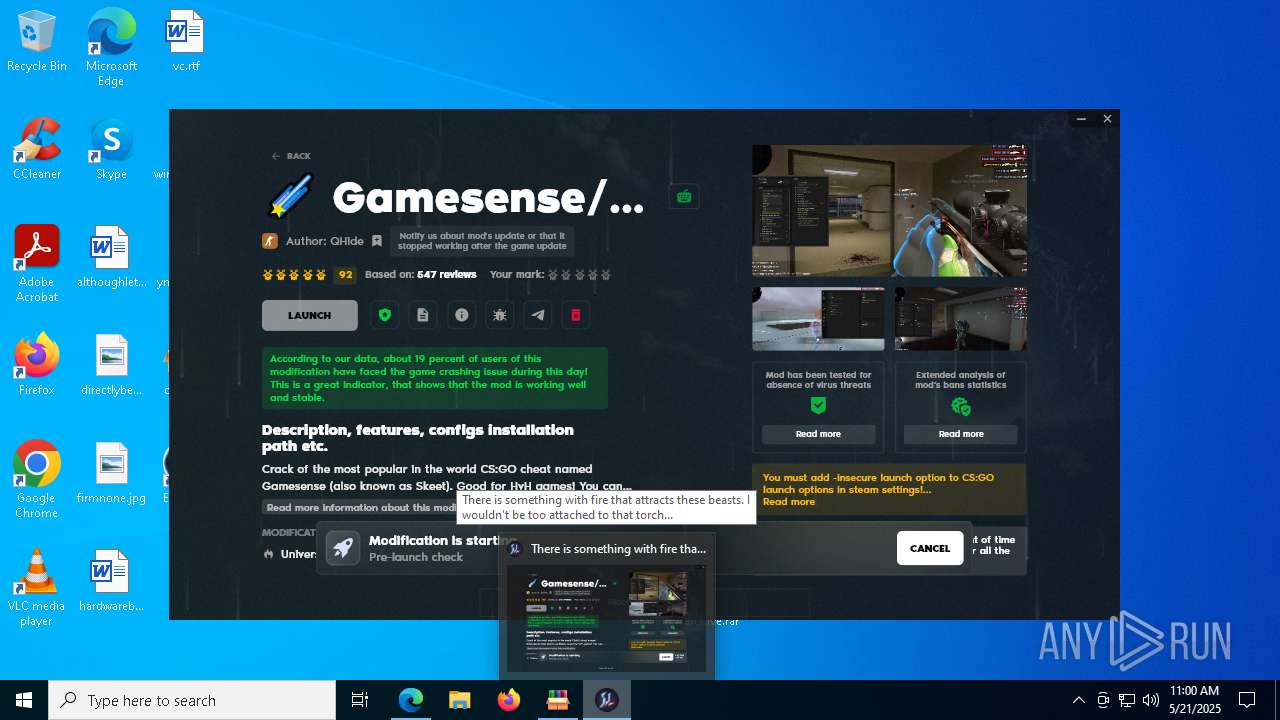The height and width of the screenshot is (720, 1280).
Task: Click the green virus-free shield checkmark
Action: point(818,406)
